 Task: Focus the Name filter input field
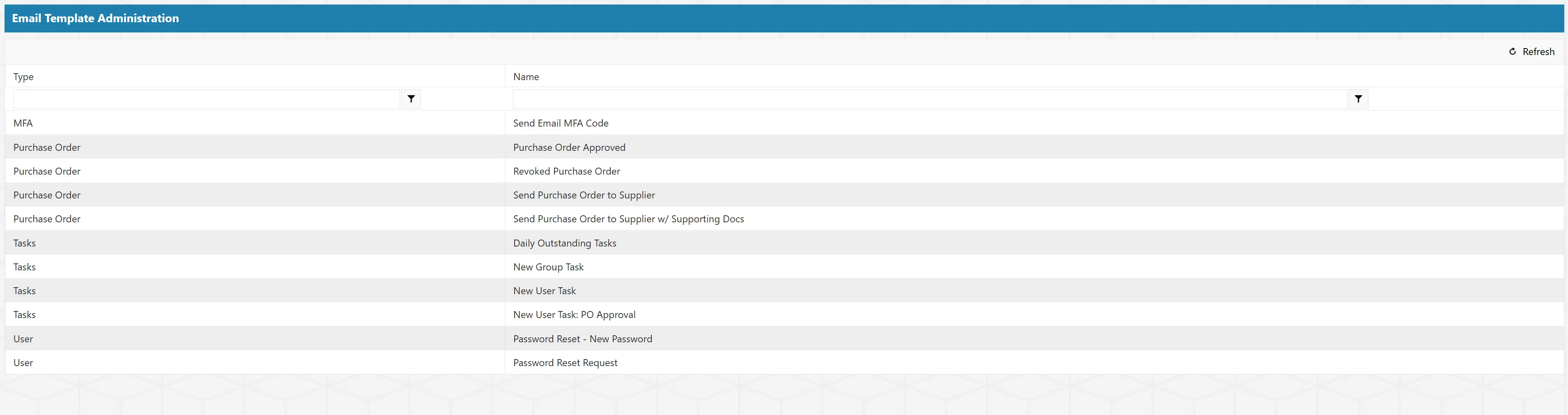(x=929, y=99)
